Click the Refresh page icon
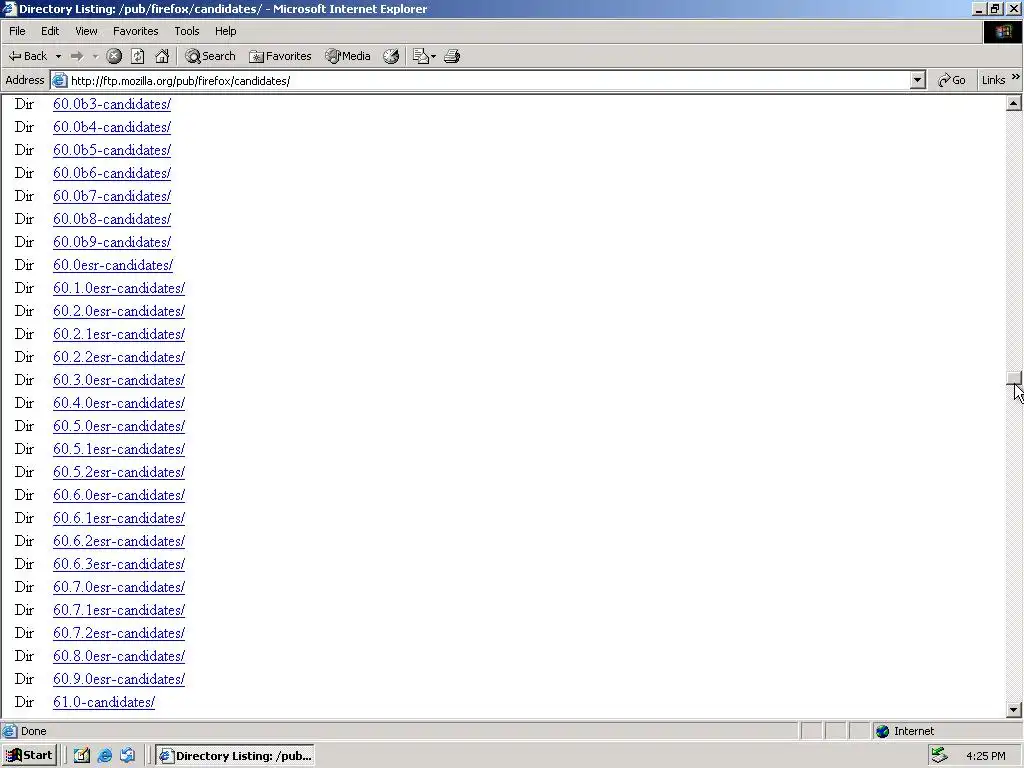Image resolution: width=1024 pixels, height=768 pixels. click(138, 56)
